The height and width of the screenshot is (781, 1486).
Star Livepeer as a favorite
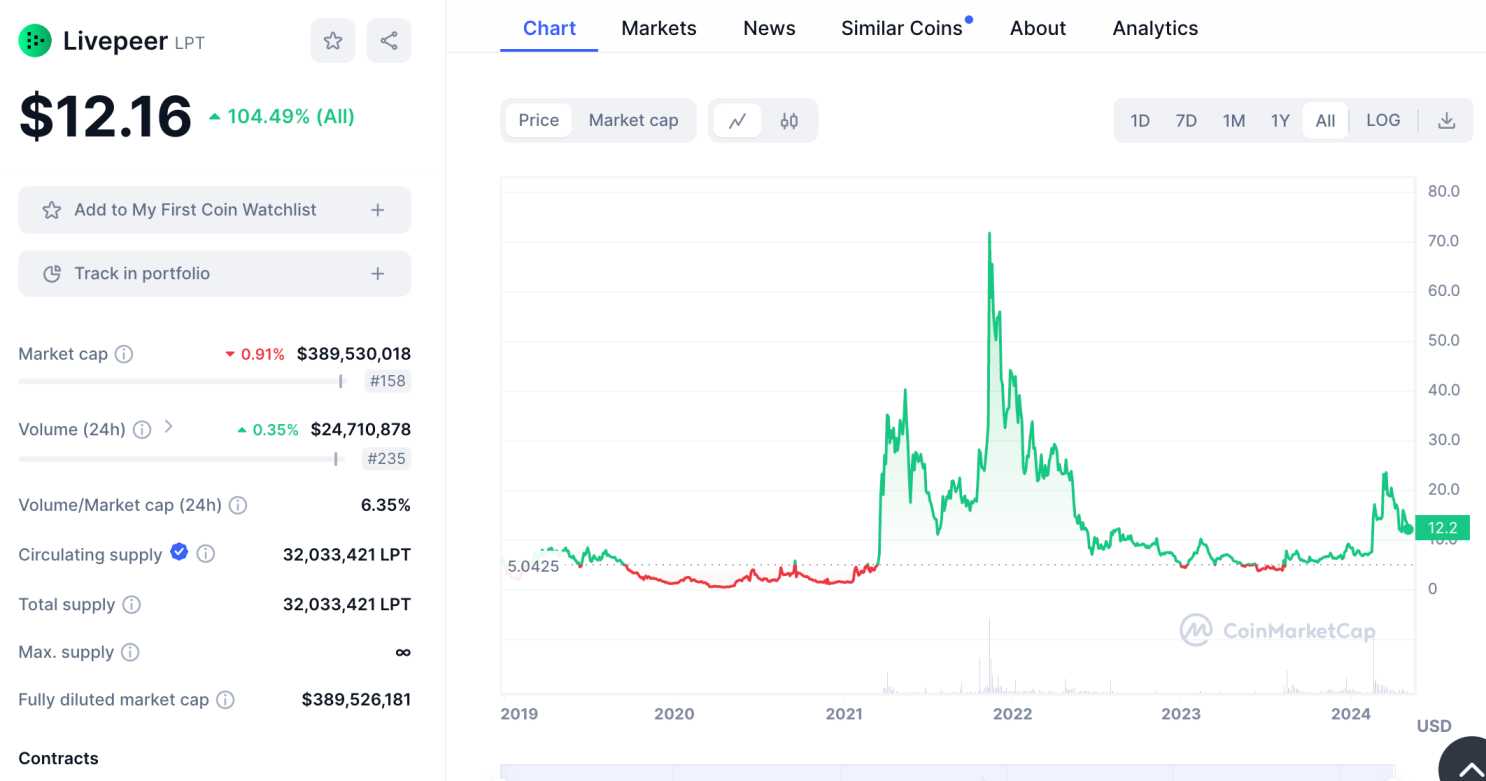click(x=333, y=41)
